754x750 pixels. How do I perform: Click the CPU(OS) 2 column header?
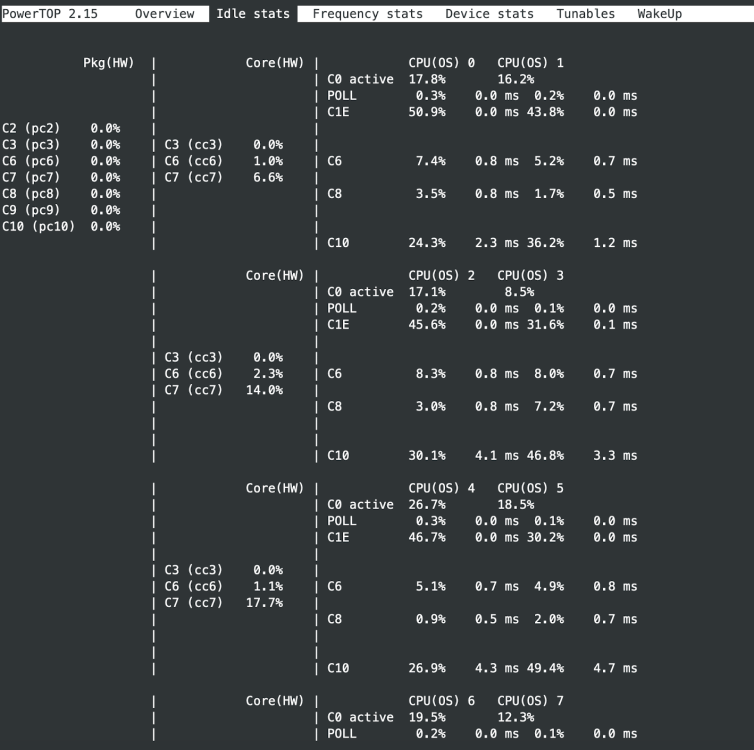441,275
